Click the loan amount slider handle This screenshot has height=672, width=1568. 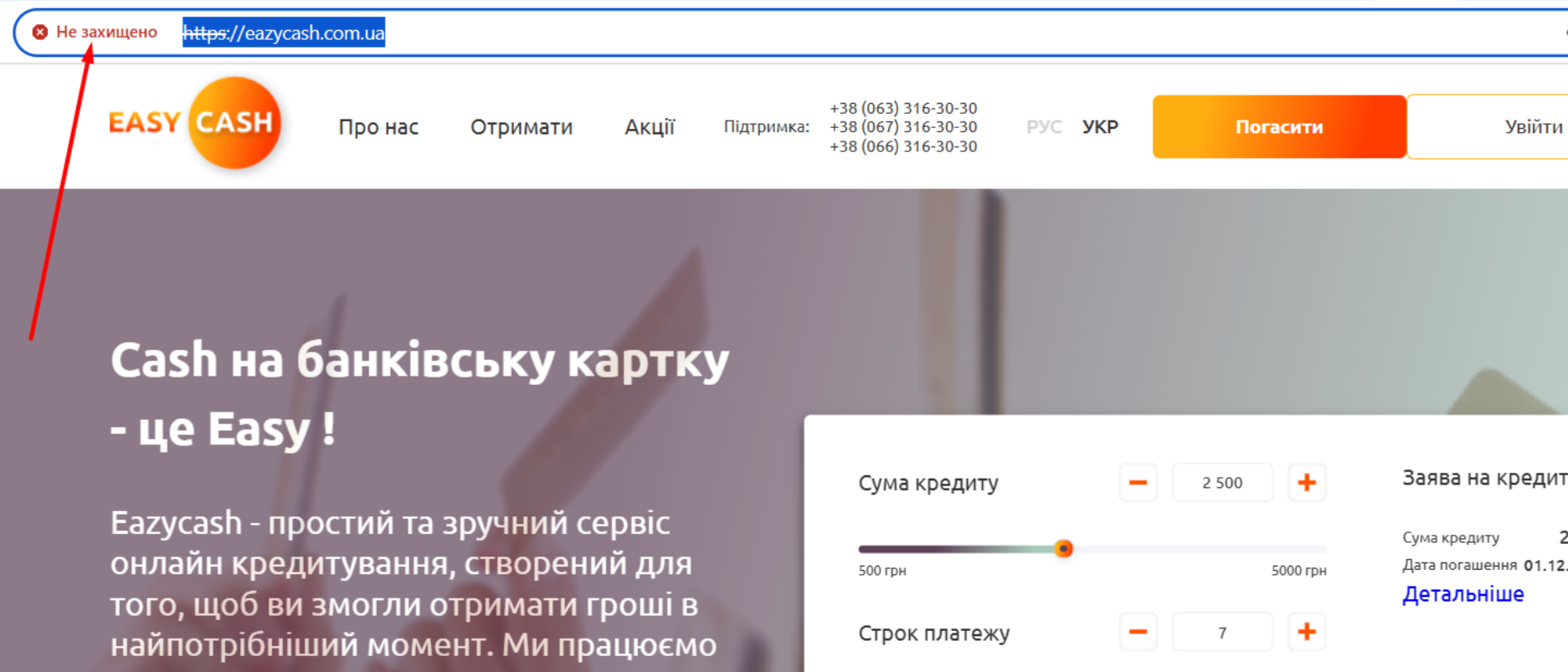[x=1064, y=549]
